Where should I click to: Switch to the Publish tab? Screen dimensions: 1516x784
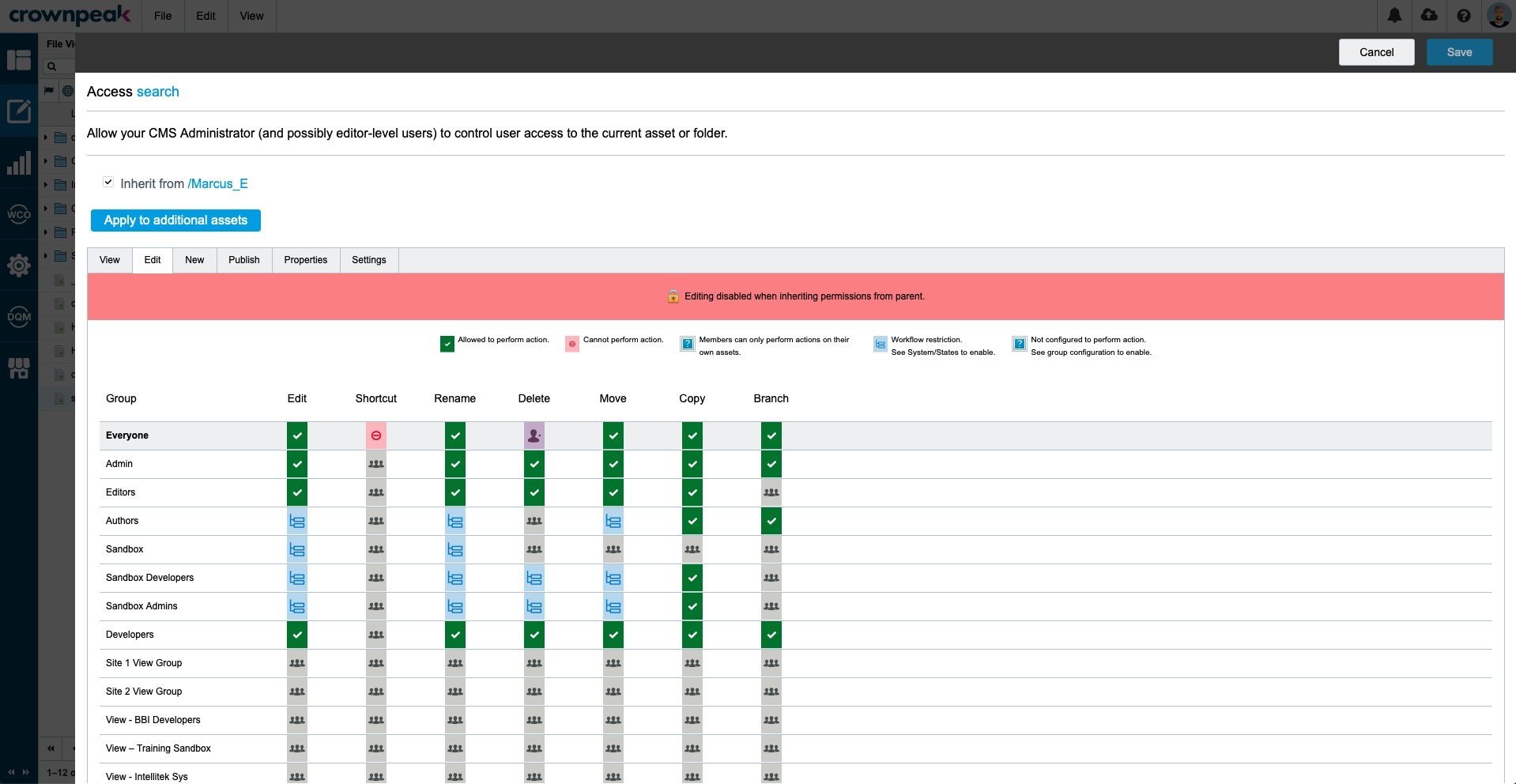point(243,260)
